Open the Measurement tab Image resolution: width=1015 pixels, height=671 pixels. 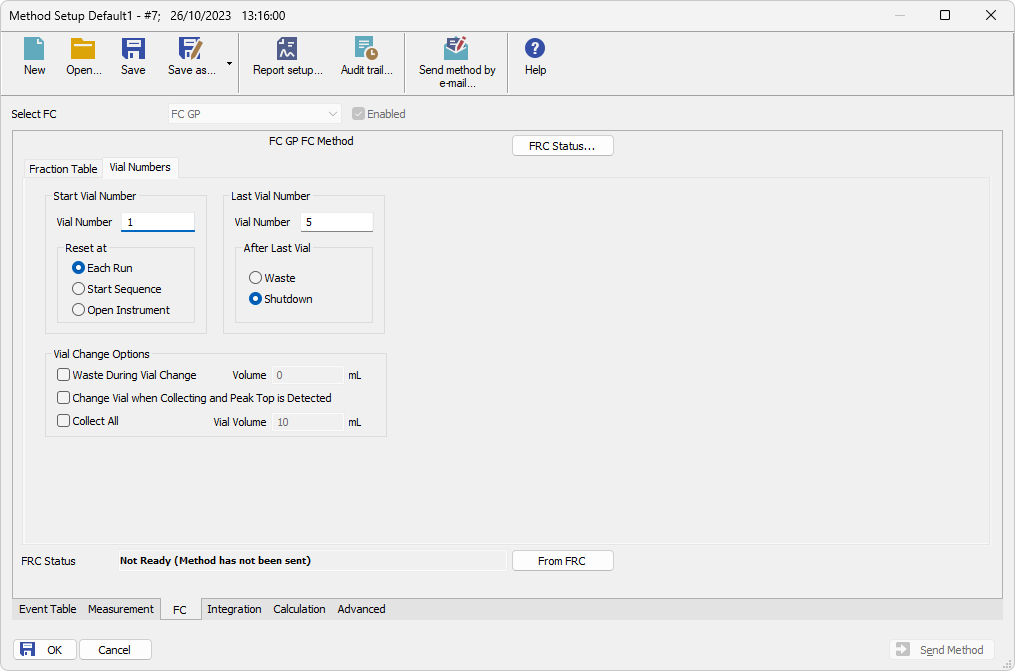click(x=121, y=609)
